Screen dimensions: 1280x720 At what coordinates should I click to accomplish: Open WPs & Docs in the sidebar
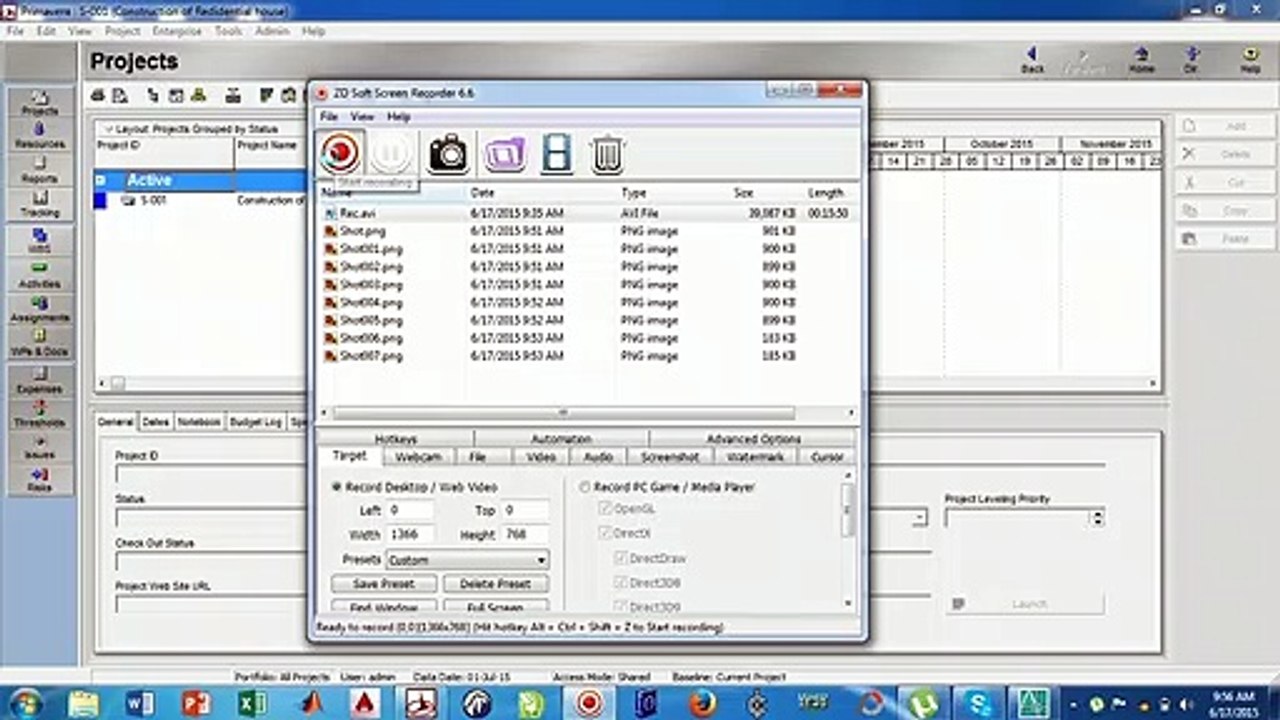(x=40, y=344)
